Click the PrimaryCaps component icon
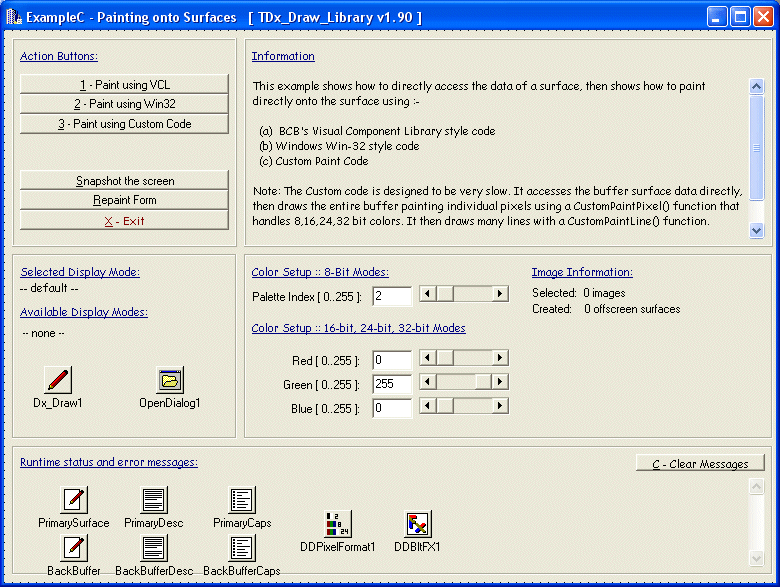 pos(242,500)
